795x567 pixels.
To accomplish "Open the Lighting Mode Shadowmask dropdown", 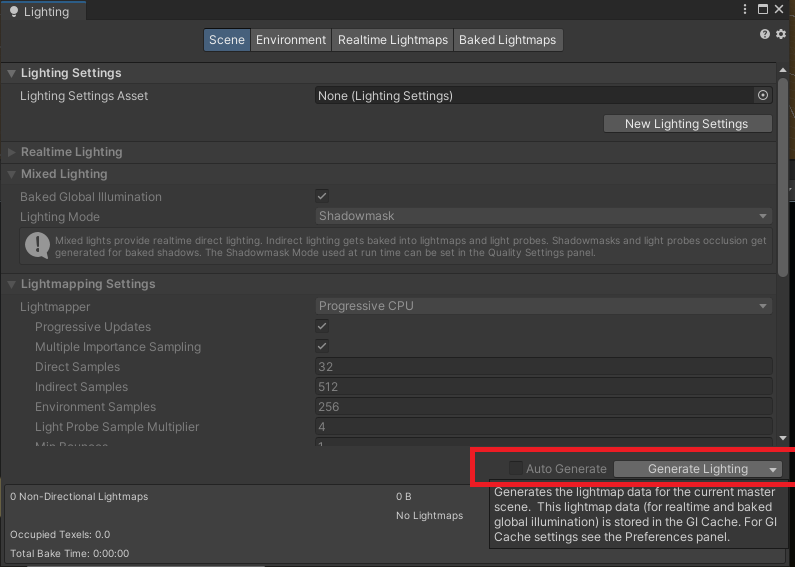I will point(543,217).
